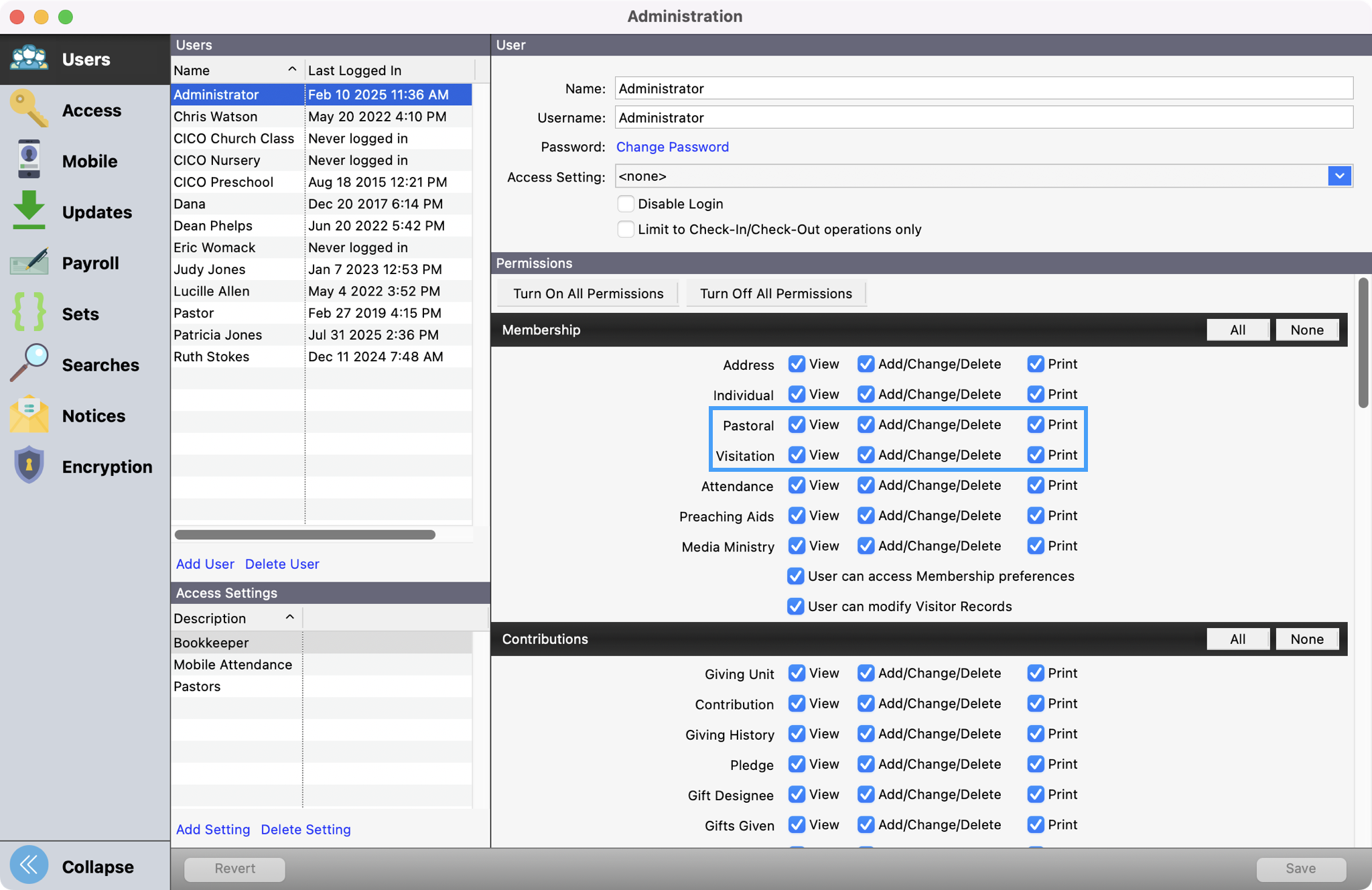Click the Add User link
This screenshot has height=890, width=1372.
pos(205,564)
